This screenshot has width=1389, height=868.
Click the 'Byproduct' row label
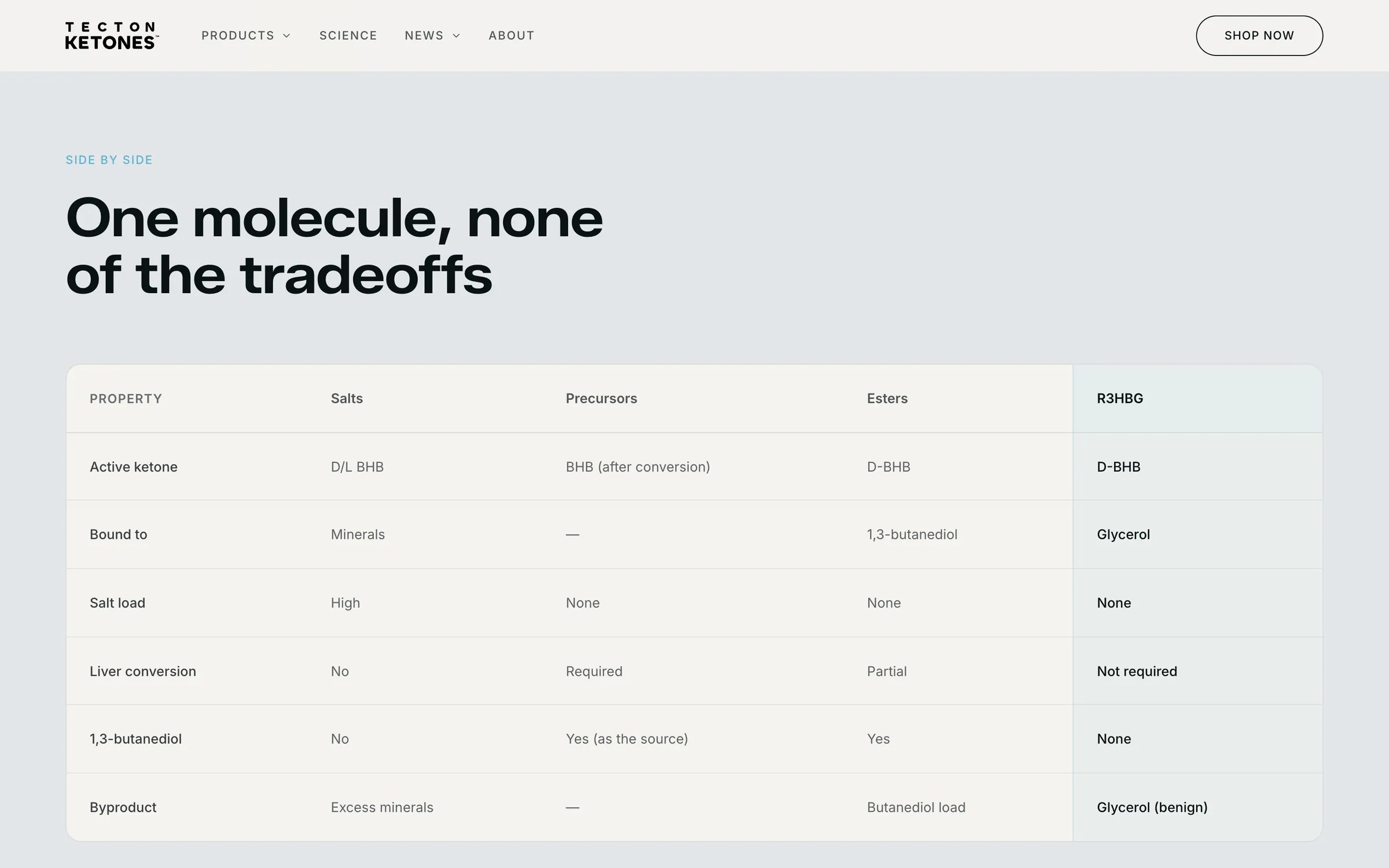click(123, 807)
